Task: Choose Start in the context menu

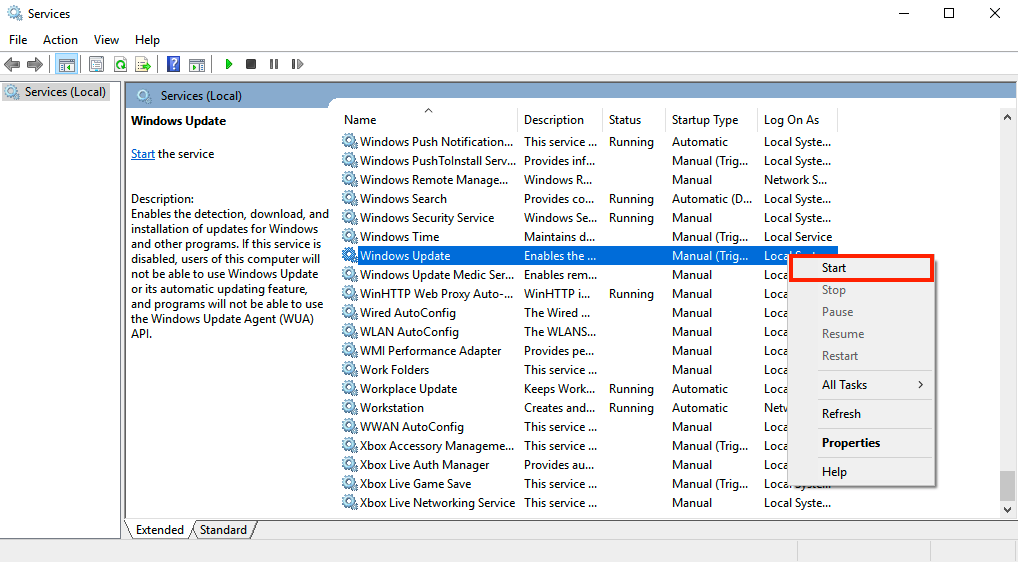Action: point(862,268)
